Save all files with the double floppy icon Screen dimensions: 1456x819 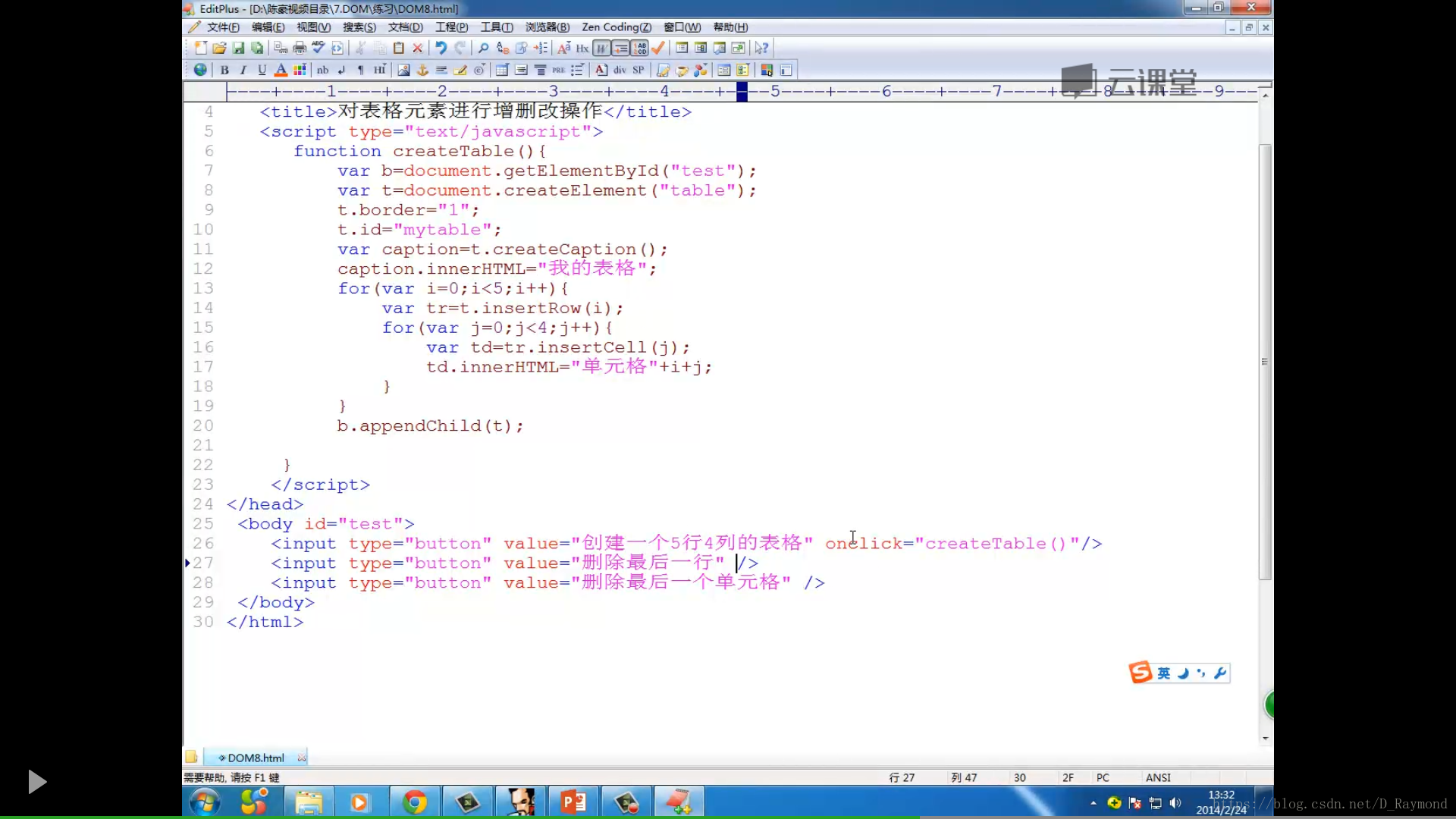tap(257, 48)
